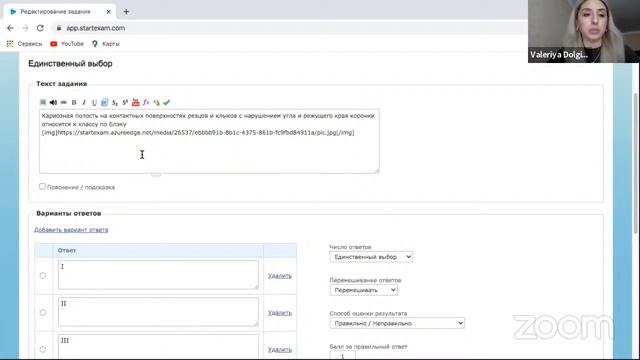Open the Карты bookmark
Viewport: 640px width, 360px height.
(106, 44)
